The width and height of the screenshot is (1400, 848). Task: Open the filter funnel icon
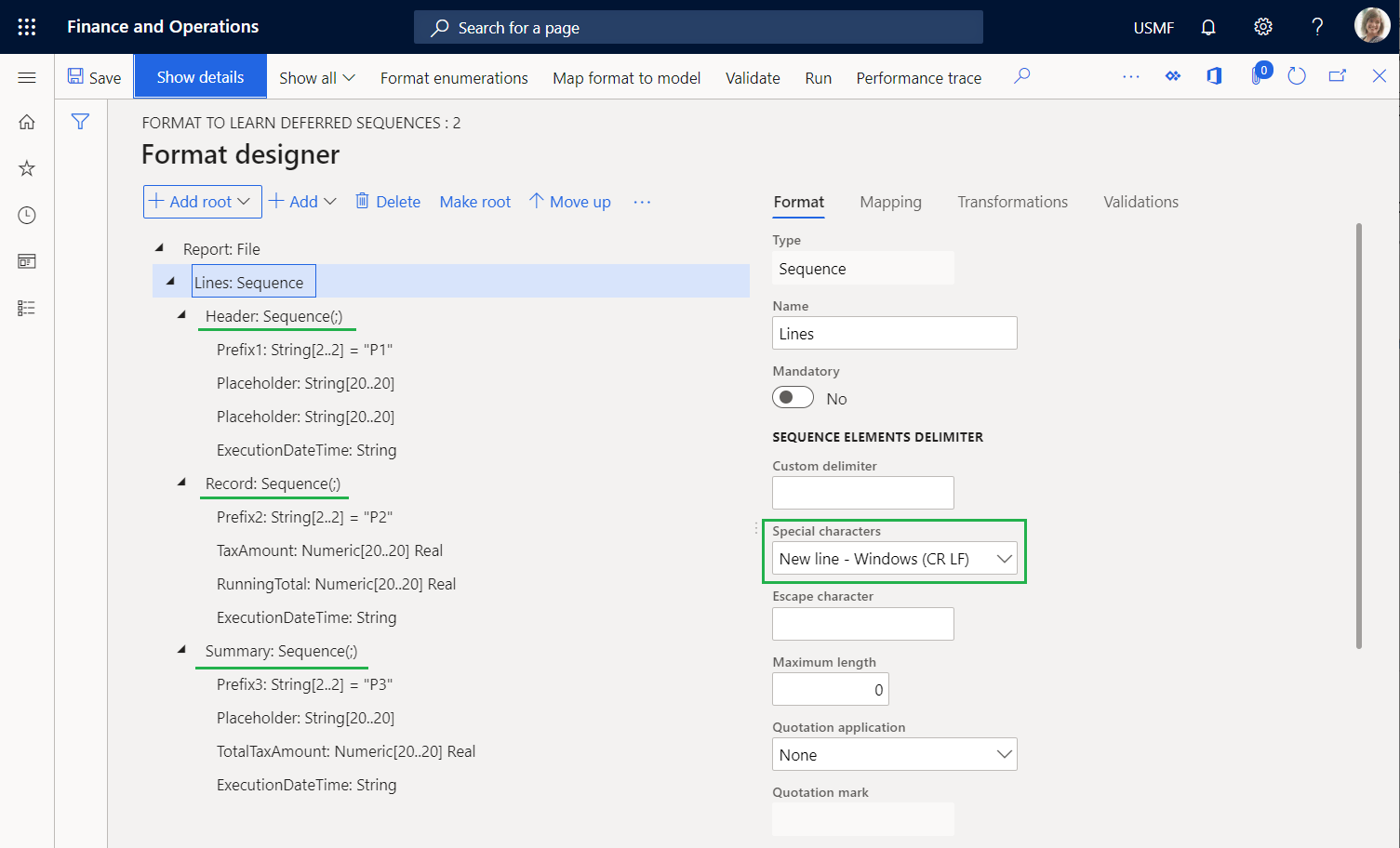tap(80, 121)
